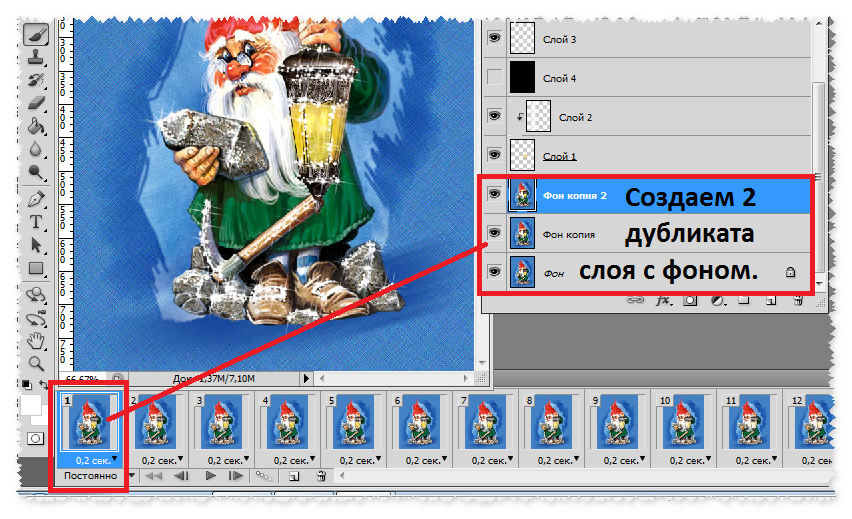Open Постоянно looping options dropdown
Screen dimensions: 852x519
131,476
